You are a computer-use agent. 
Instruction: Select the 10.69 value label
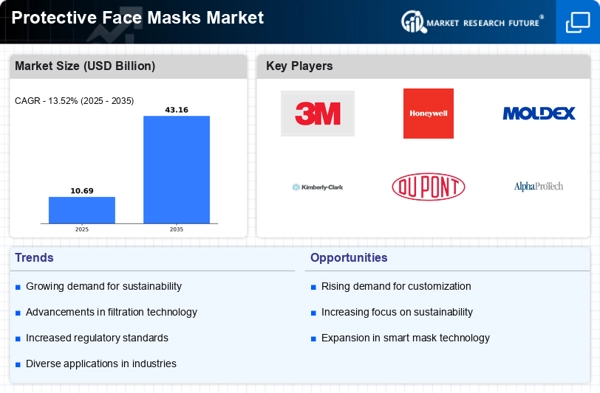click(x=82, y=191)
